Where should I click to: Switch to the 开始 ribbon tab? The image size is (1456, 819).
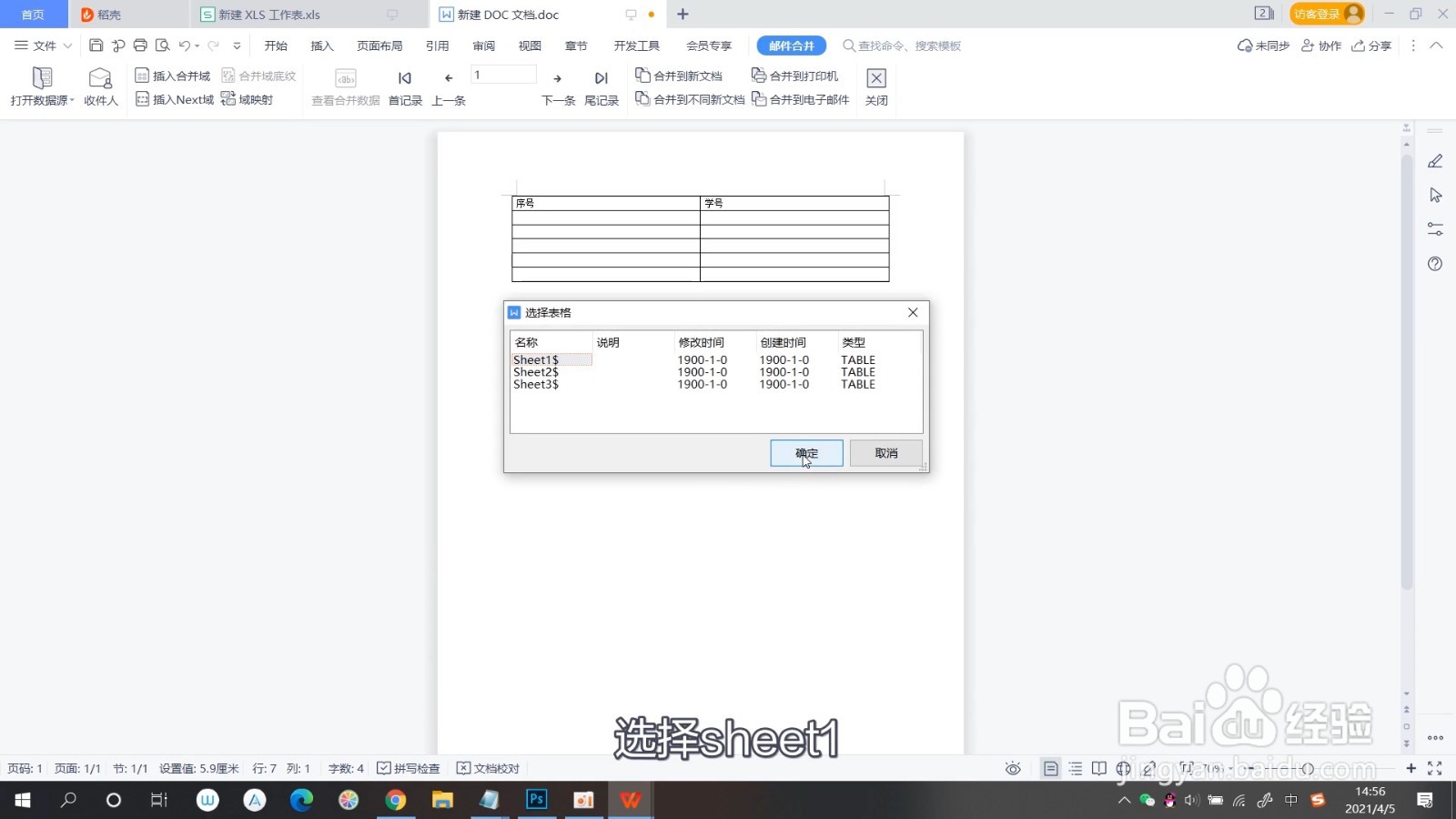[x=276, y=45]
